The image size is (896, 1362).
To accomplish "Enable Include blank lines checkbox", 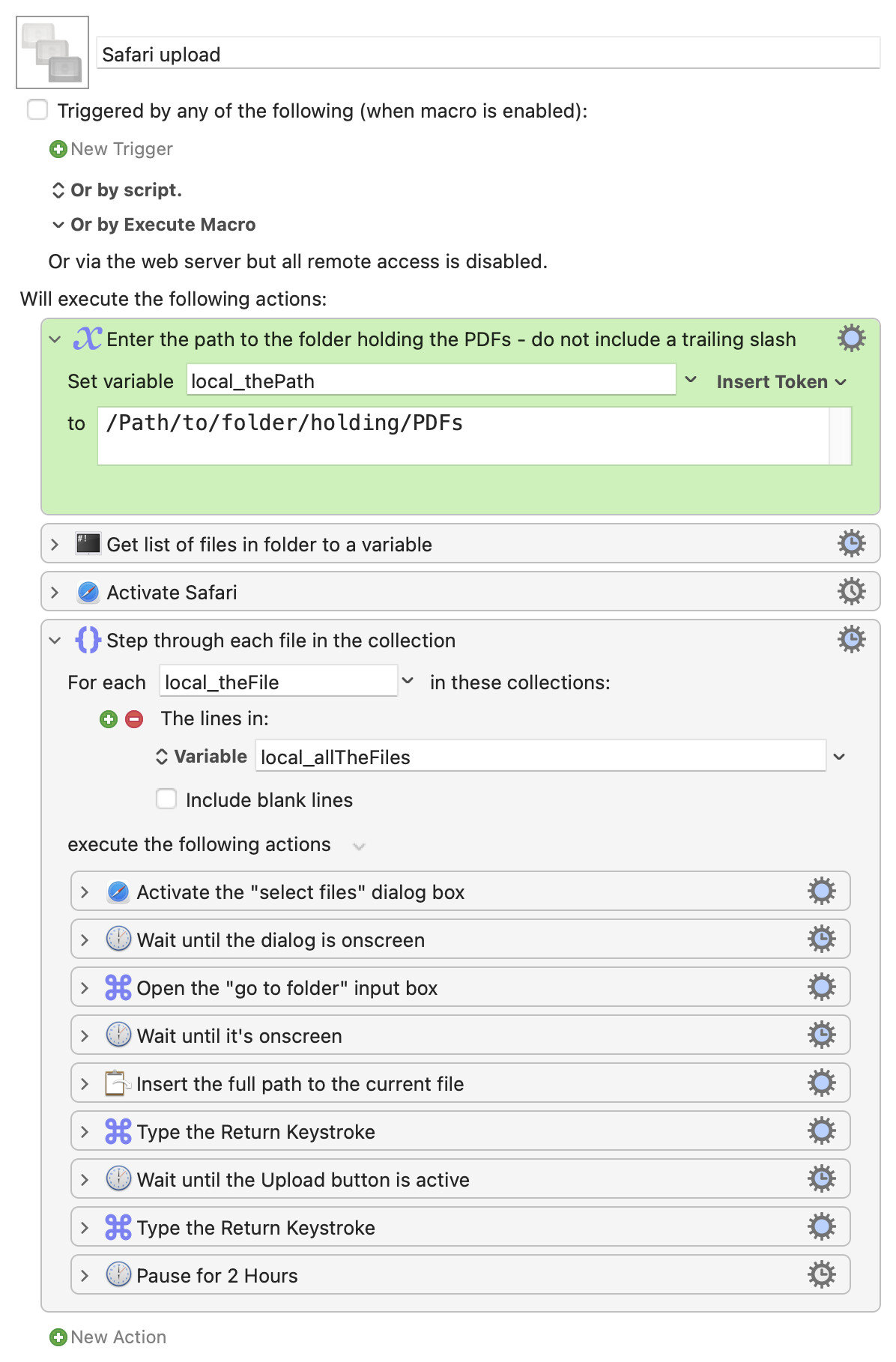I will tap(166, 799).
